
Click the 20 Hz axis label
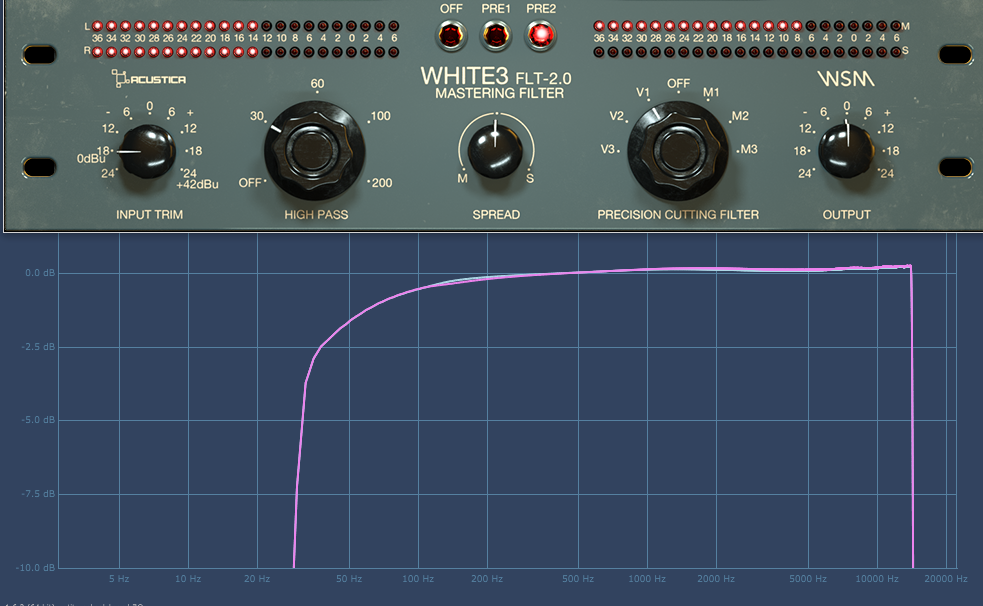tap(256, 578)
